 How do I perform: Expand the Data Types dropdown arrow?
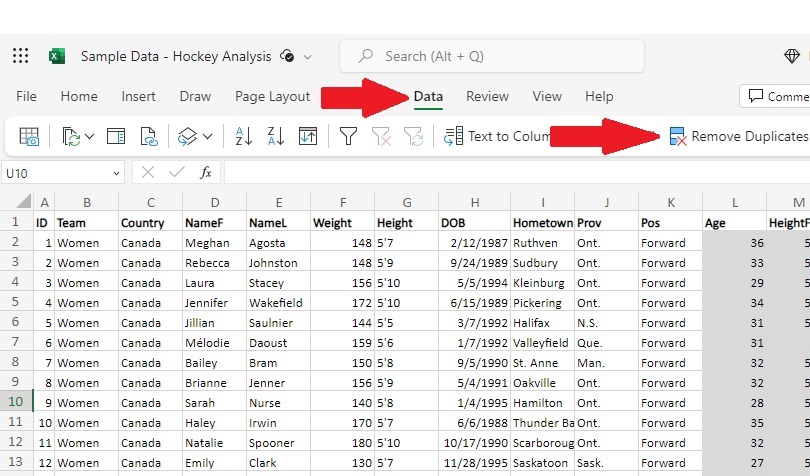tap(208, 136)
